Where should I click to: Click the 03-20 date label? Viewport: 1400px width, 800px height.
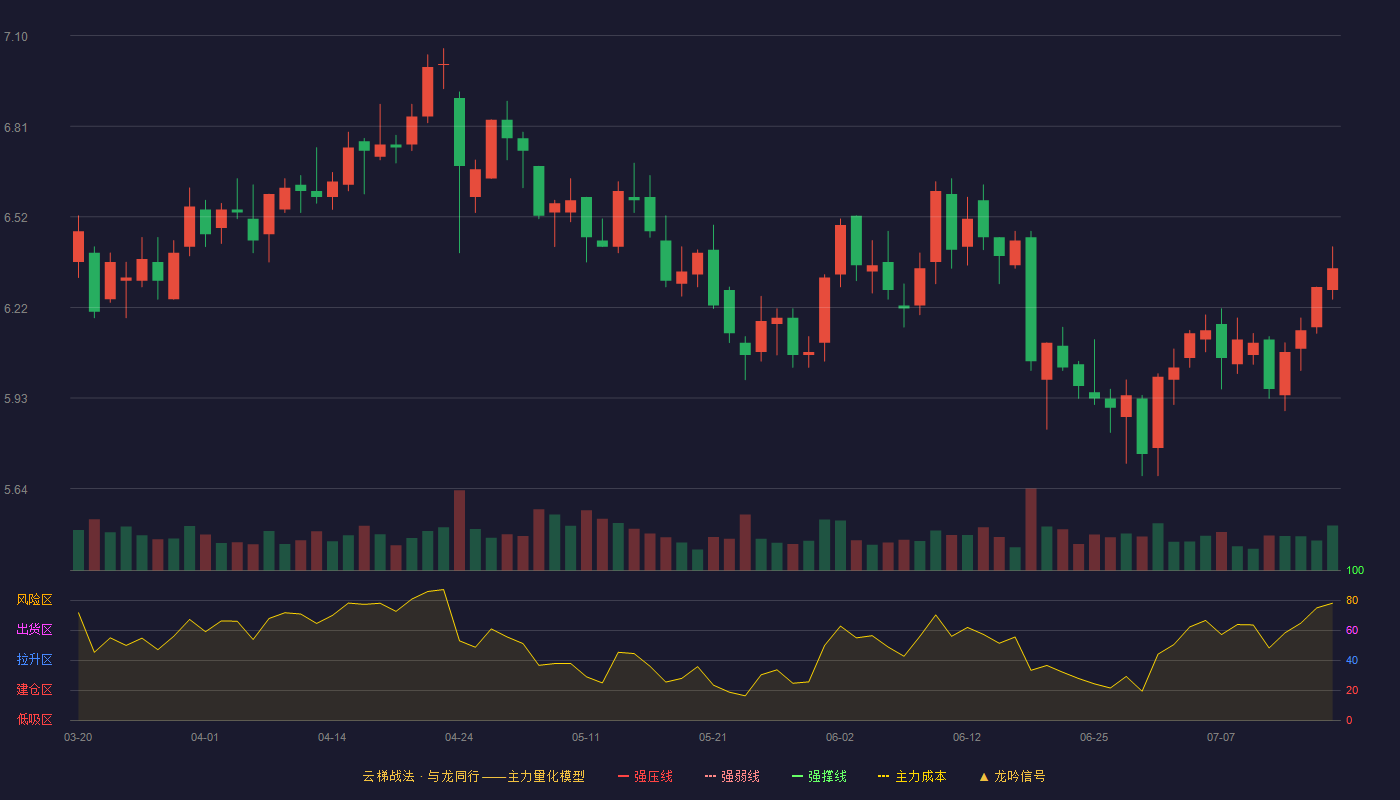pyautogui.click(x=78, y=737)
